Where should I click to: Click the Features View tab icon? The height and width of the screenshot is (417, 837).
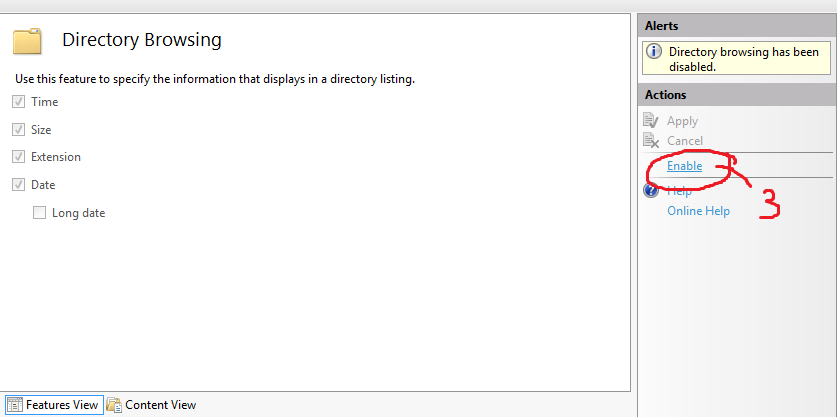15,405
